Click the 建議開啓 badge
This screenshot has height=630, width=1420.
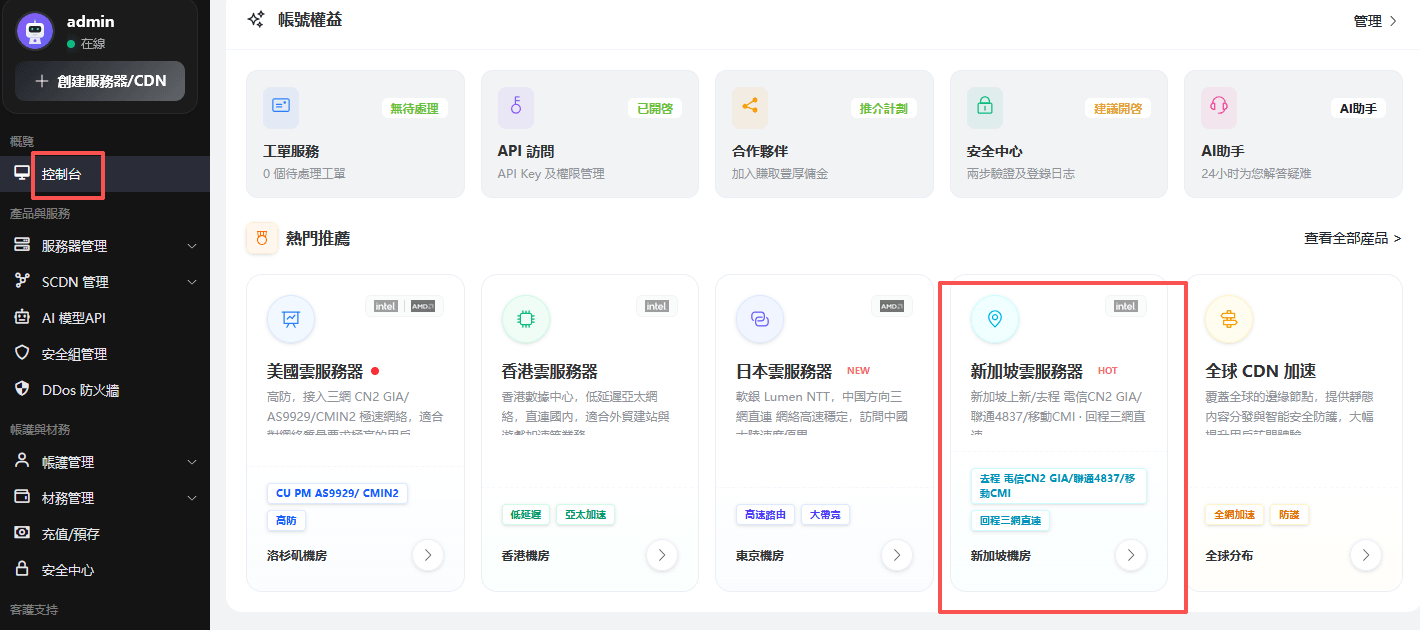[1118, 108]
